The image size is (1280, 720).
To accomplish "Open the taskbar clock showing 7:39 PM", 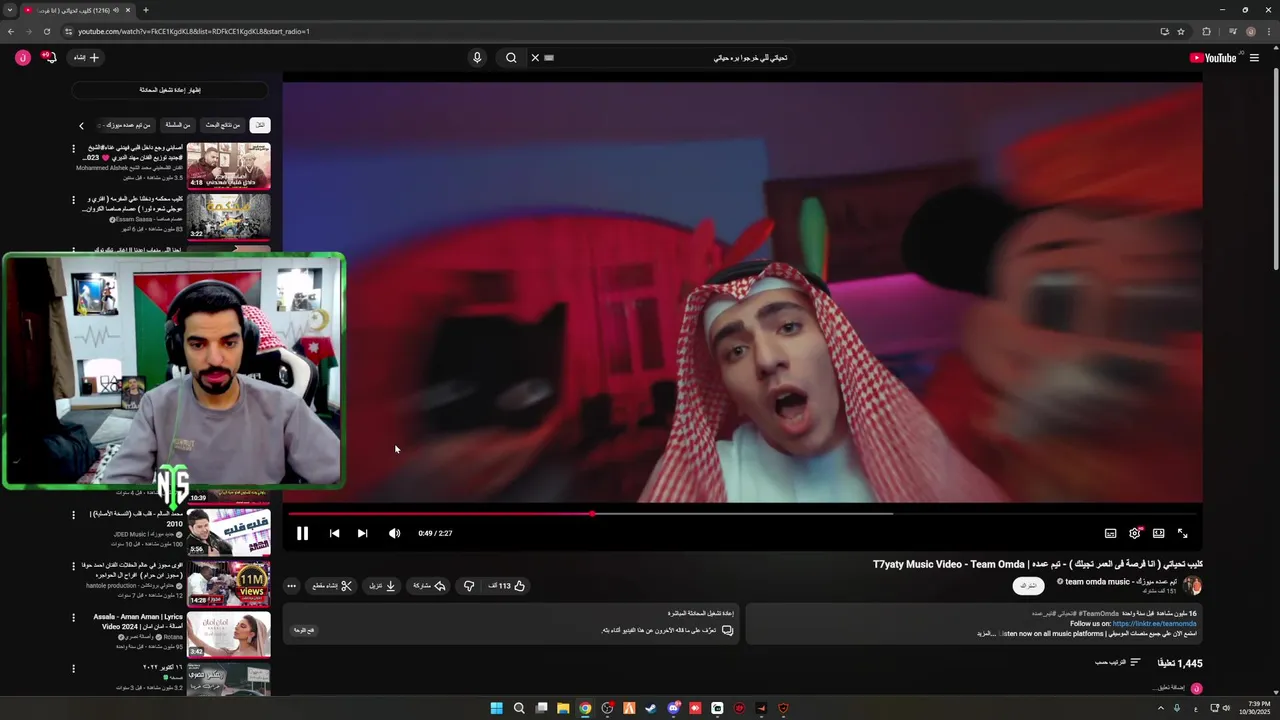I will (1253, 708).
